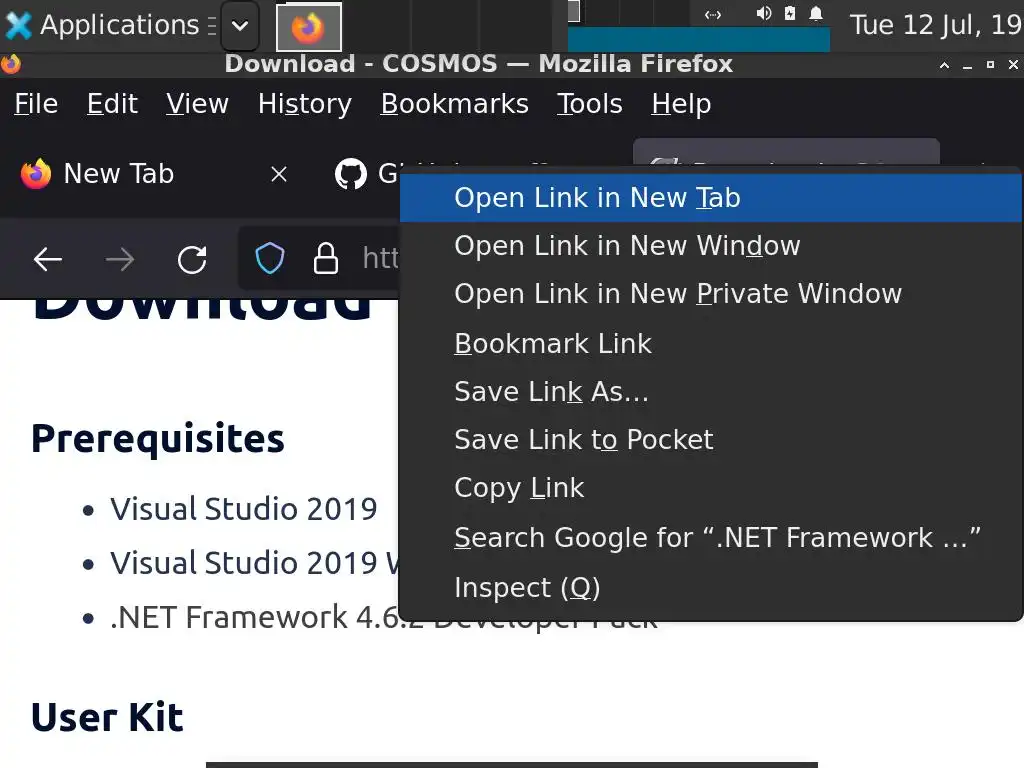Open the Bookmarks menu
Viewport: 1024px width, 768px height.
coord(454,104)
